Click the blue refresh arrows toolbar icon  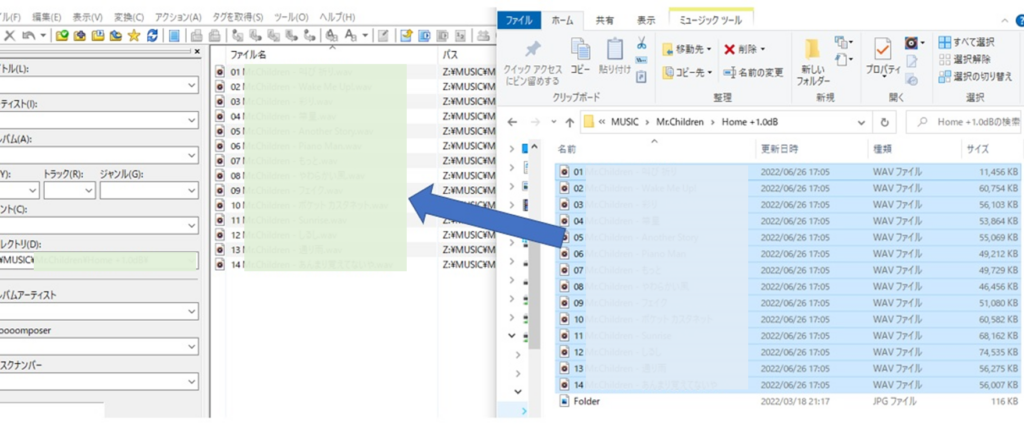coord(152,36)
